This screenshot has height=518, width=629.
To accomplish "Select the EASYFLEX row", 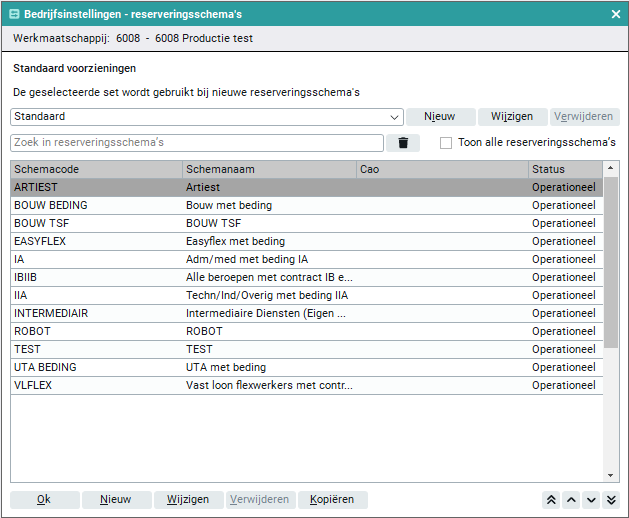I will pos(306,242).
